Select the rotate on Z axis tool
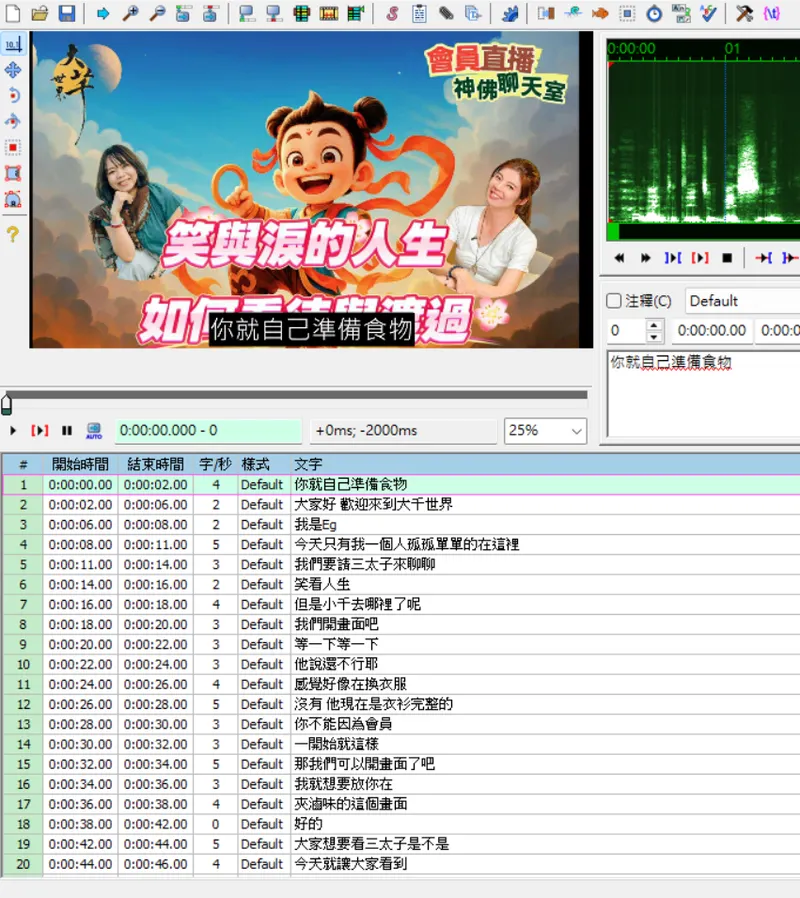The width and height of the screenshot is (800, 898). pyautogui.click(x=13, y=96)
